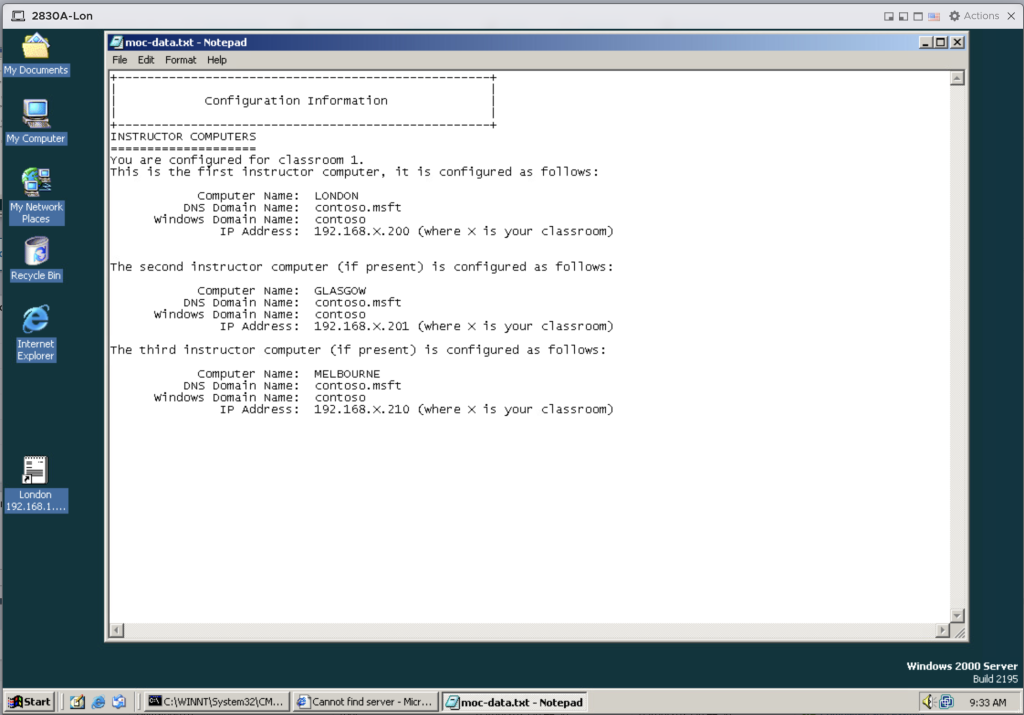
Task: Open the My Documents desktop icon
Action: pyautogui.click(x=35, y=54)
